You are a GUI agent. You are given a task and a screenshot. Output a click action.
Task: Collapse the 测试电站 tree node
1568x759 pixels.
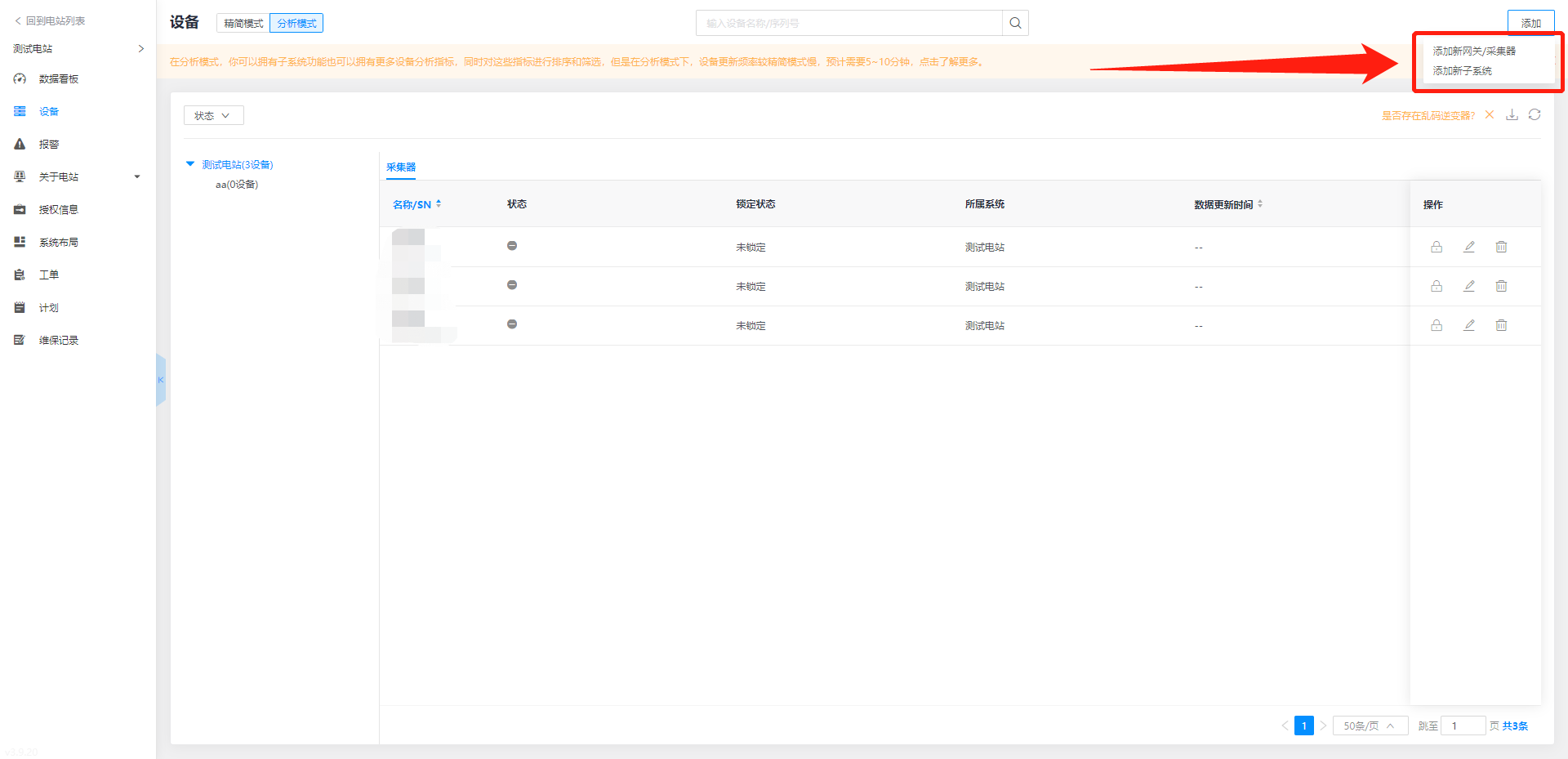(x=190, y=164)
